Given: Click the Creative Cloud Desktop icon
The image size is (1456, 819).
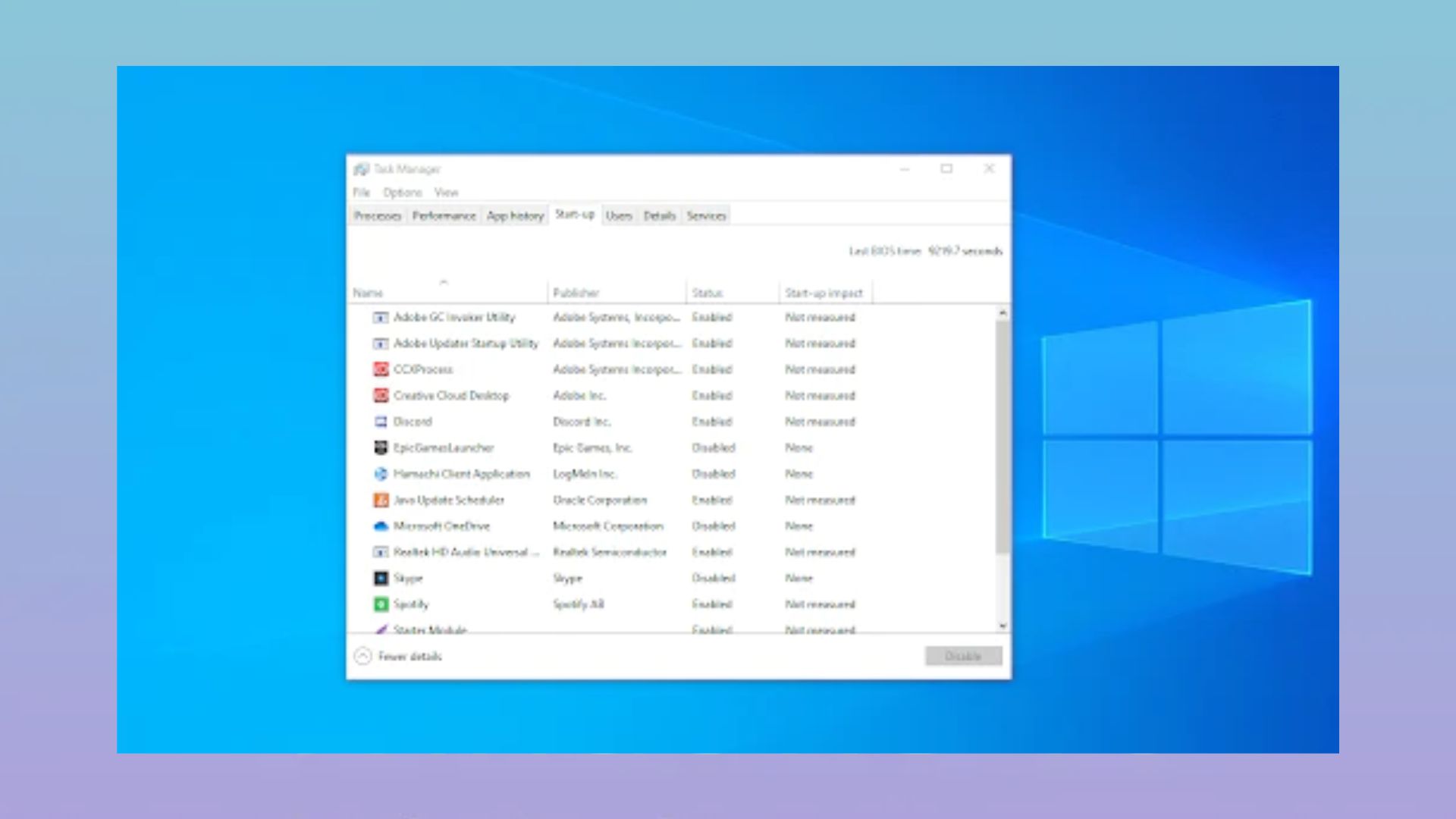Looking at the screenshot, I should click(x=381, y=395).
